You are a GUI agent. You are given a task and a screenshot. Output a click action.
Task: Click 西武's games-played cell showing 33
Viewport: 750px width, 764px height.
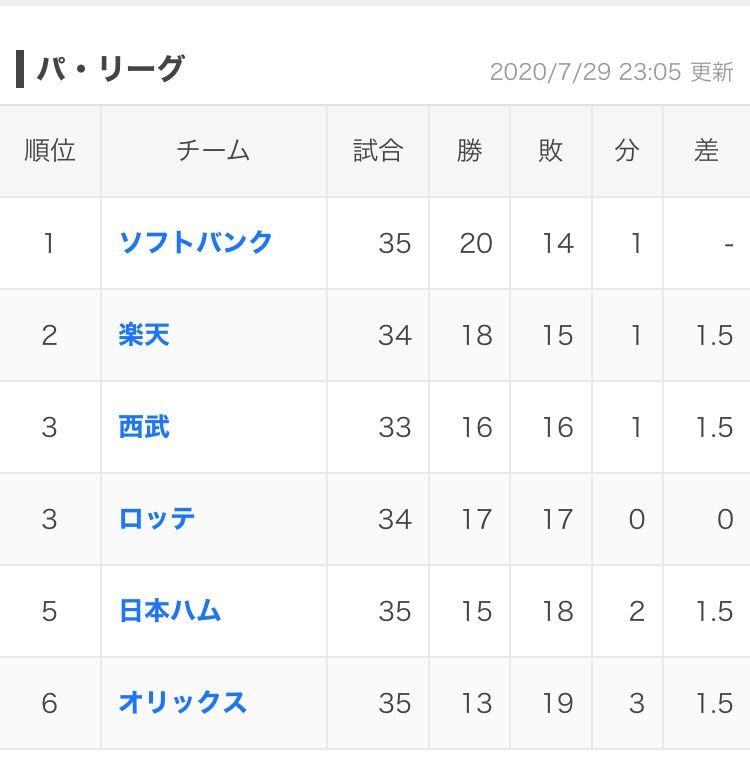[x=394, y=427]
